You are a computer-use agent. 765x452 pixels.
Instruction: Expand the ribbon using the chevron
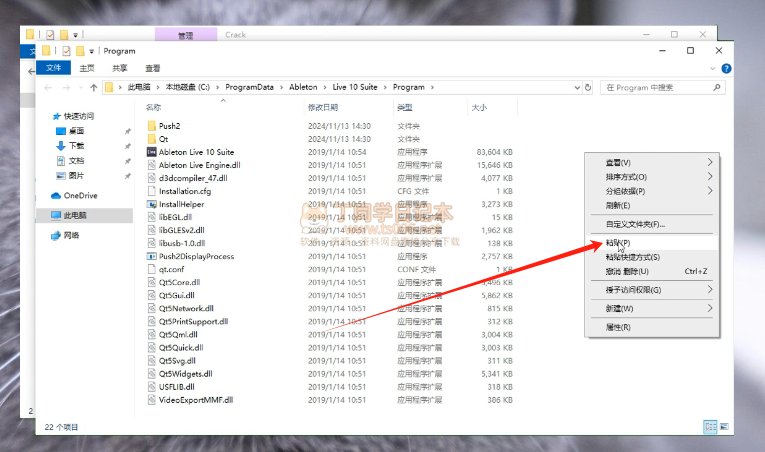713,69
